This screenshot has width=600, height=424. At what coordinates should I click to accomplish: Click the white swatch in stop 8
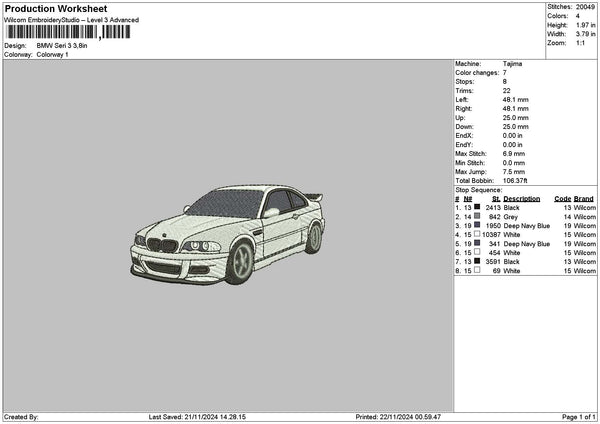click(477, 270)
